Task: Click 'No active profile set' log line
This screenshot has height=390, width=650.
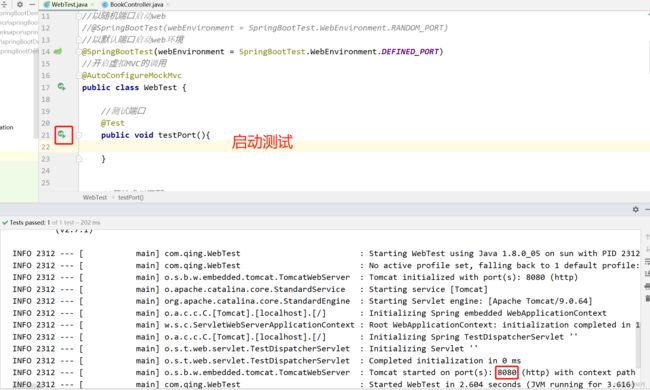Action: pos(504,265)
